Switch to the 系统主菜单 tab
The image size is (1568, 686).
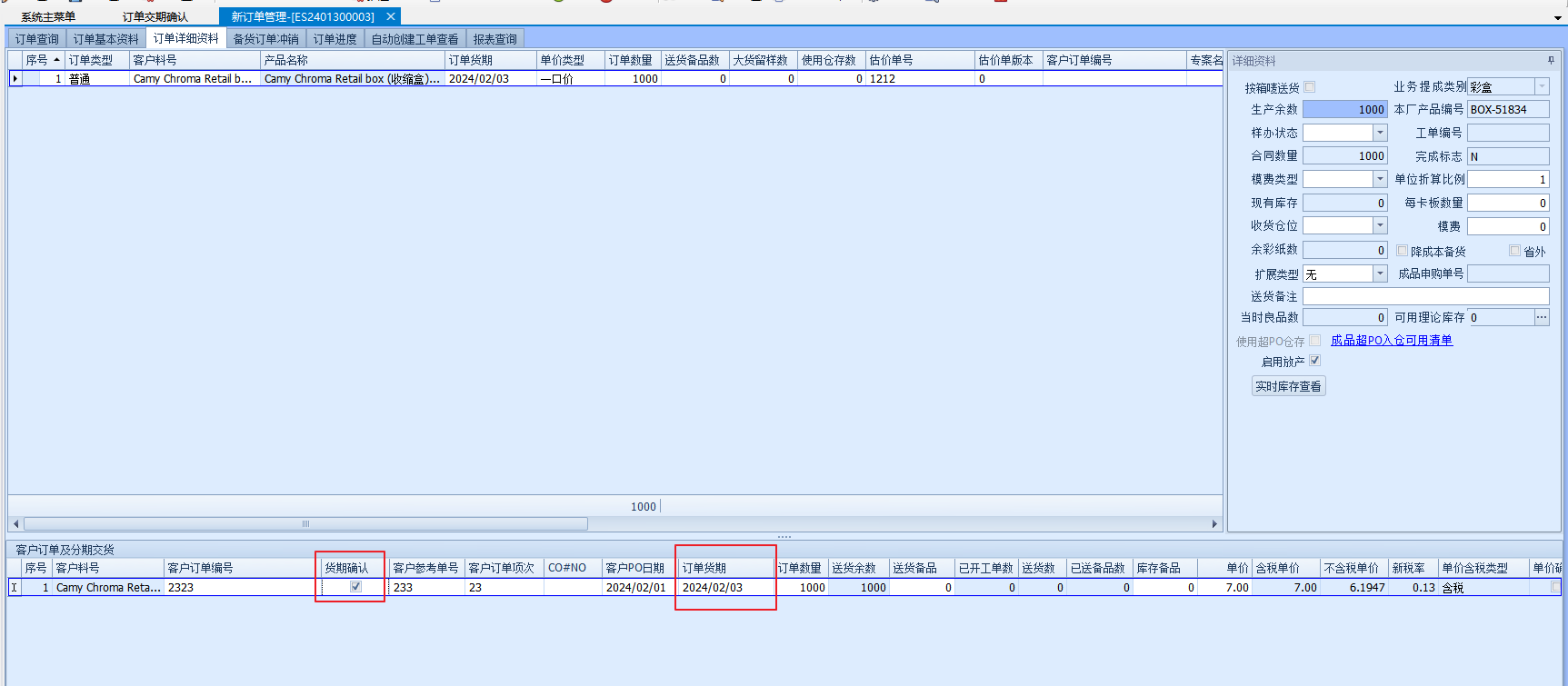(48, 16)
